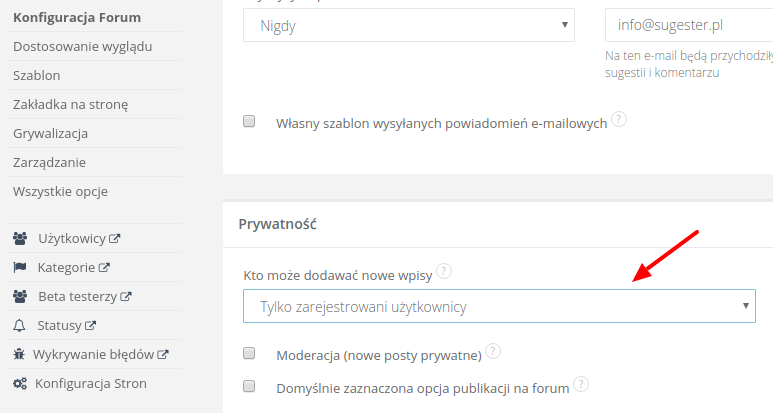
Task: Open Szablon in the sidebar
Action: tap(37, 75)
